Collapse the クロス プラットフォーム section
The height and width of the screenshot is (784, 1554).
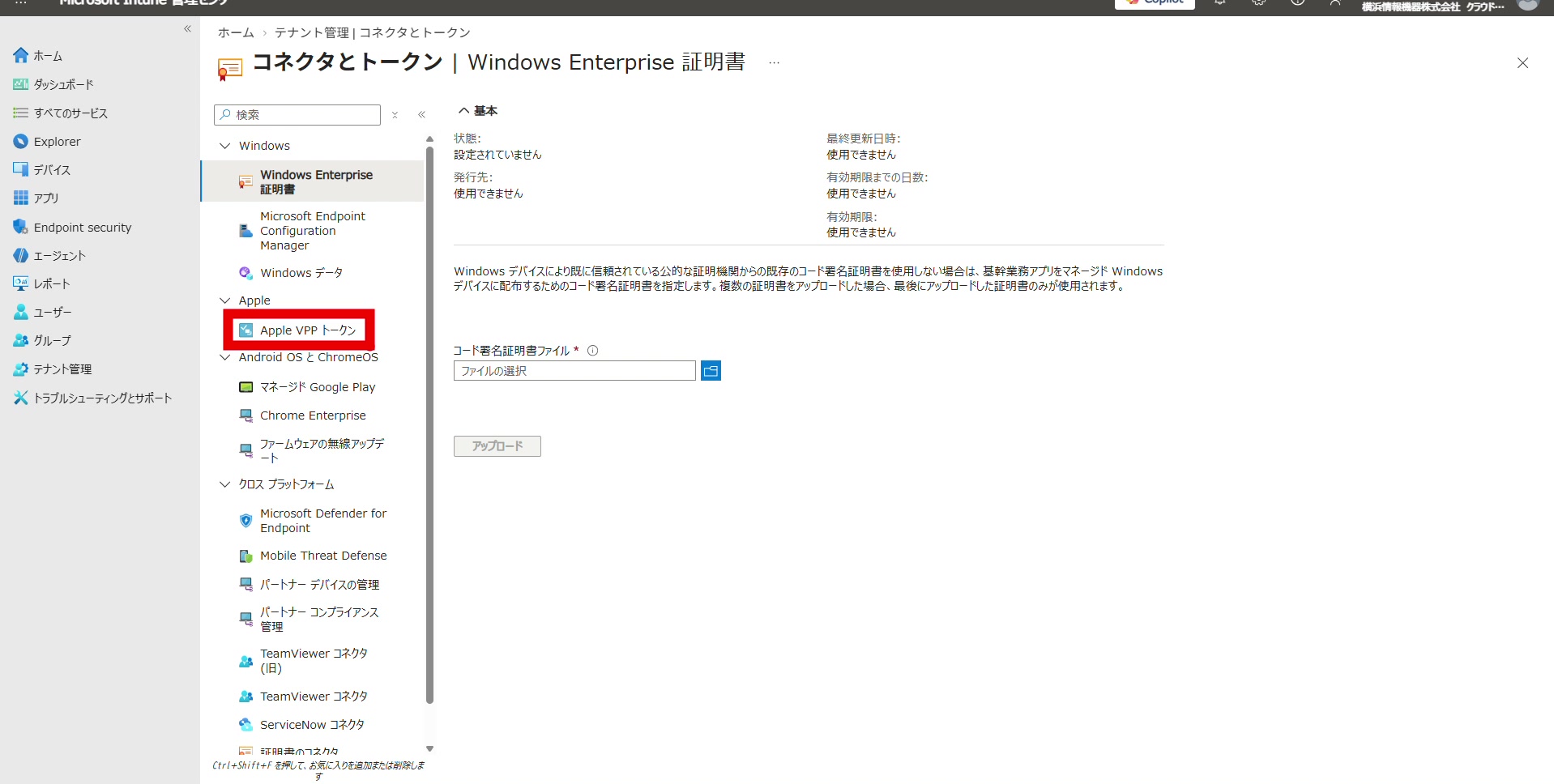(225, 484)
